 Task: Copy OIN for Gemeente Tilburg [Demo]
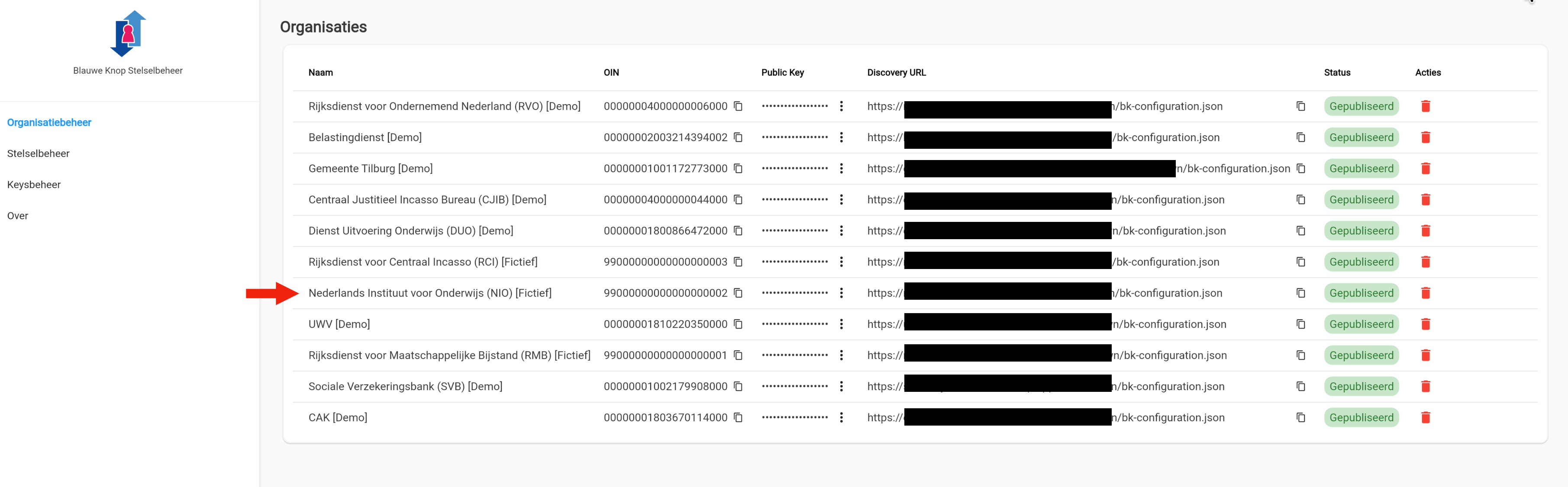738,168
